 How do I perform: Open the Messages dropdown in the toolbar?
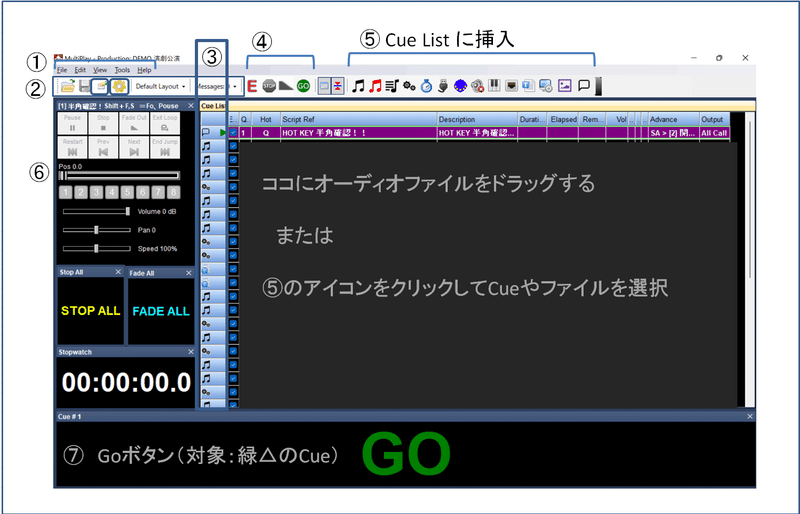pyautogui.click(x=217, y=86)
